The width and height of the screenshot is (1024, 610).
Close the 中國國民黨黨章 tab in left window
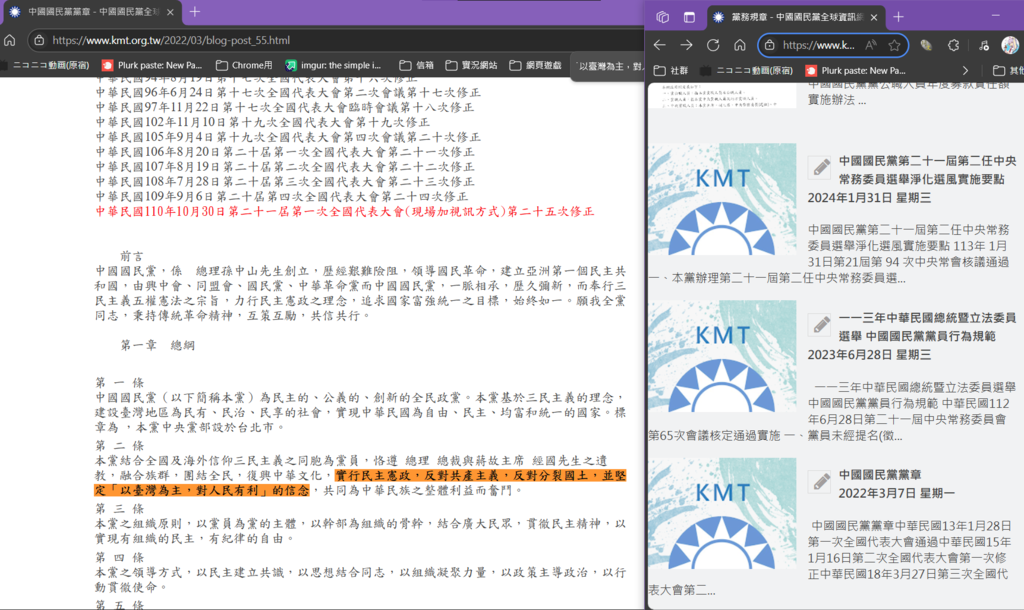coord(170,12)
